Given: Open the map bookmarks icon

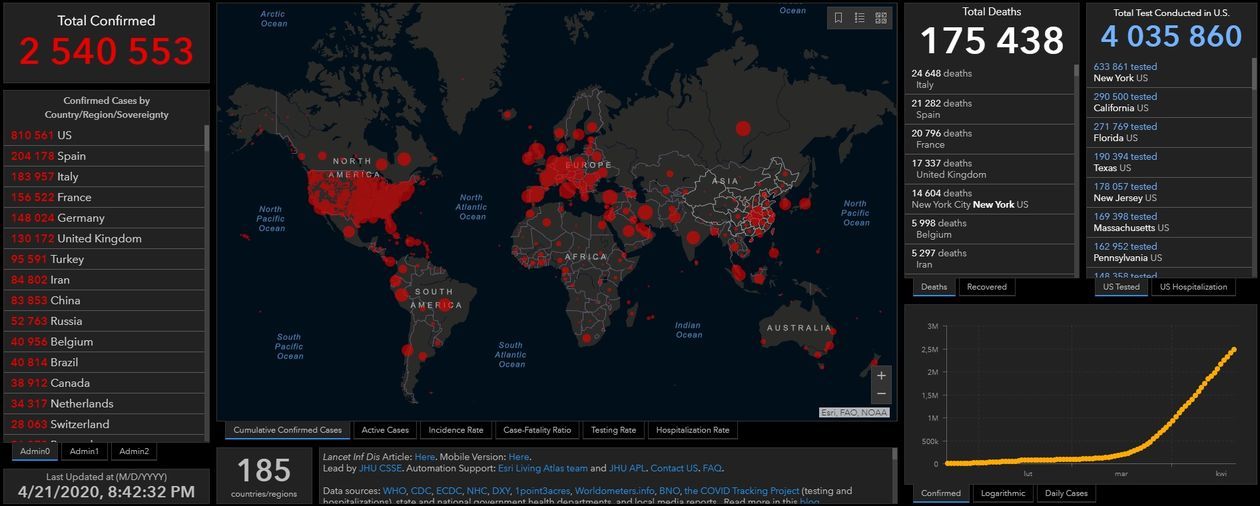Looking at the screenshot, I should tap(838, 18).
